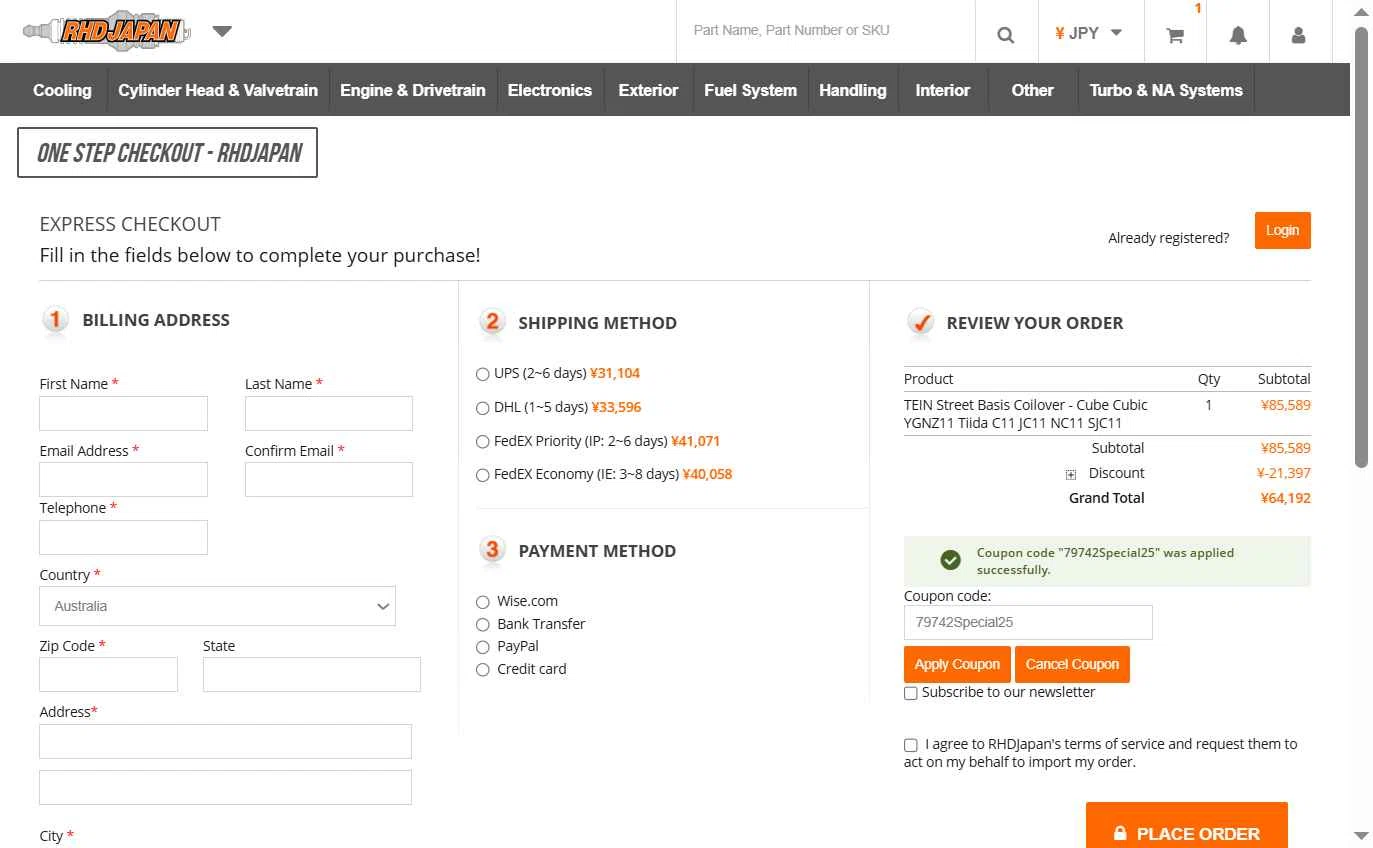The width and height of the screenshot is (1373, 848).
Task: Click the Confirm Email field
Action: [x=329, y=480]
